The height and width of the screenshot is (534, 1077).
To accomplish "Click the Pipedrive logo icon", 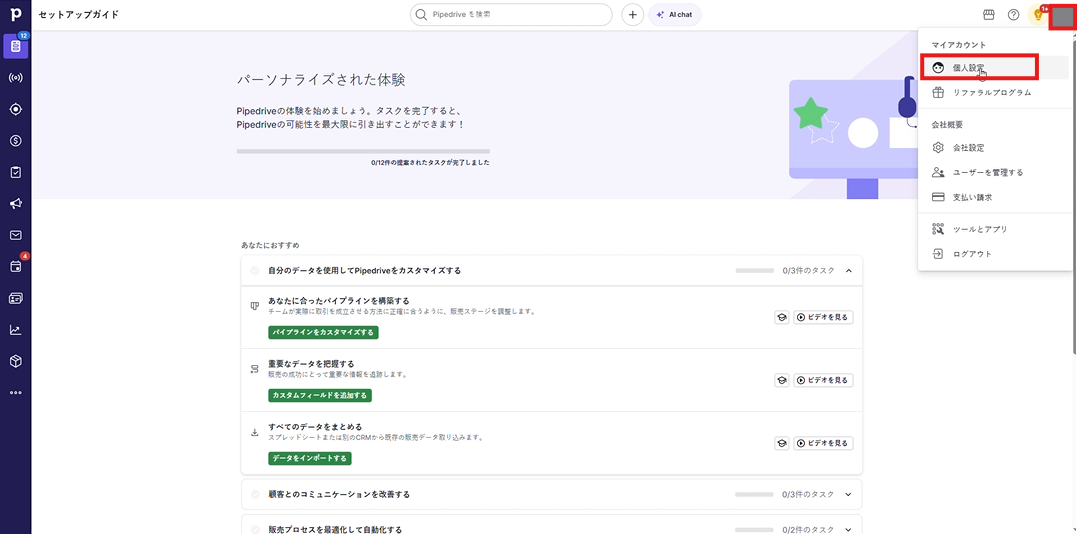I will [15, 14].
